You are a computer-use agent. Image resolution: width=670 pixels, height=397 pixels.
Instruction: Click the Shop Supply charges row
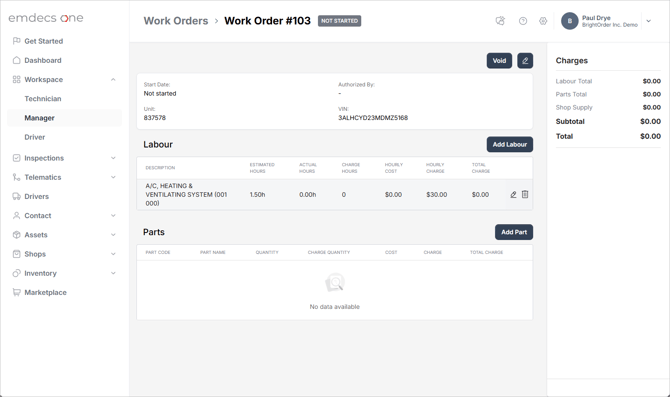pyautogui.click(x=608, y=107)
